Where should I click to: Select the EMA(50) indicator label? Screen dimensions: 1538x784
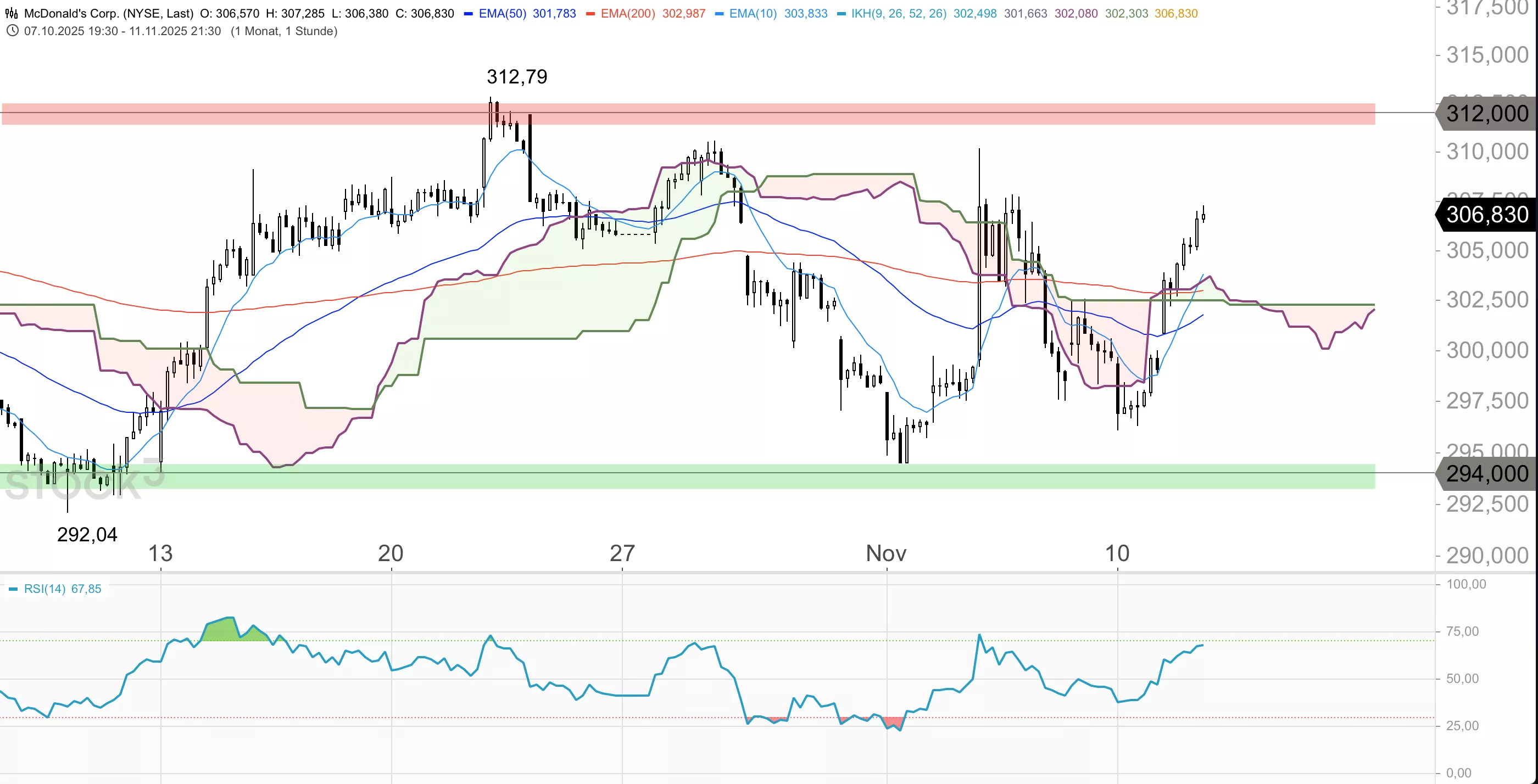coord(502,13)
